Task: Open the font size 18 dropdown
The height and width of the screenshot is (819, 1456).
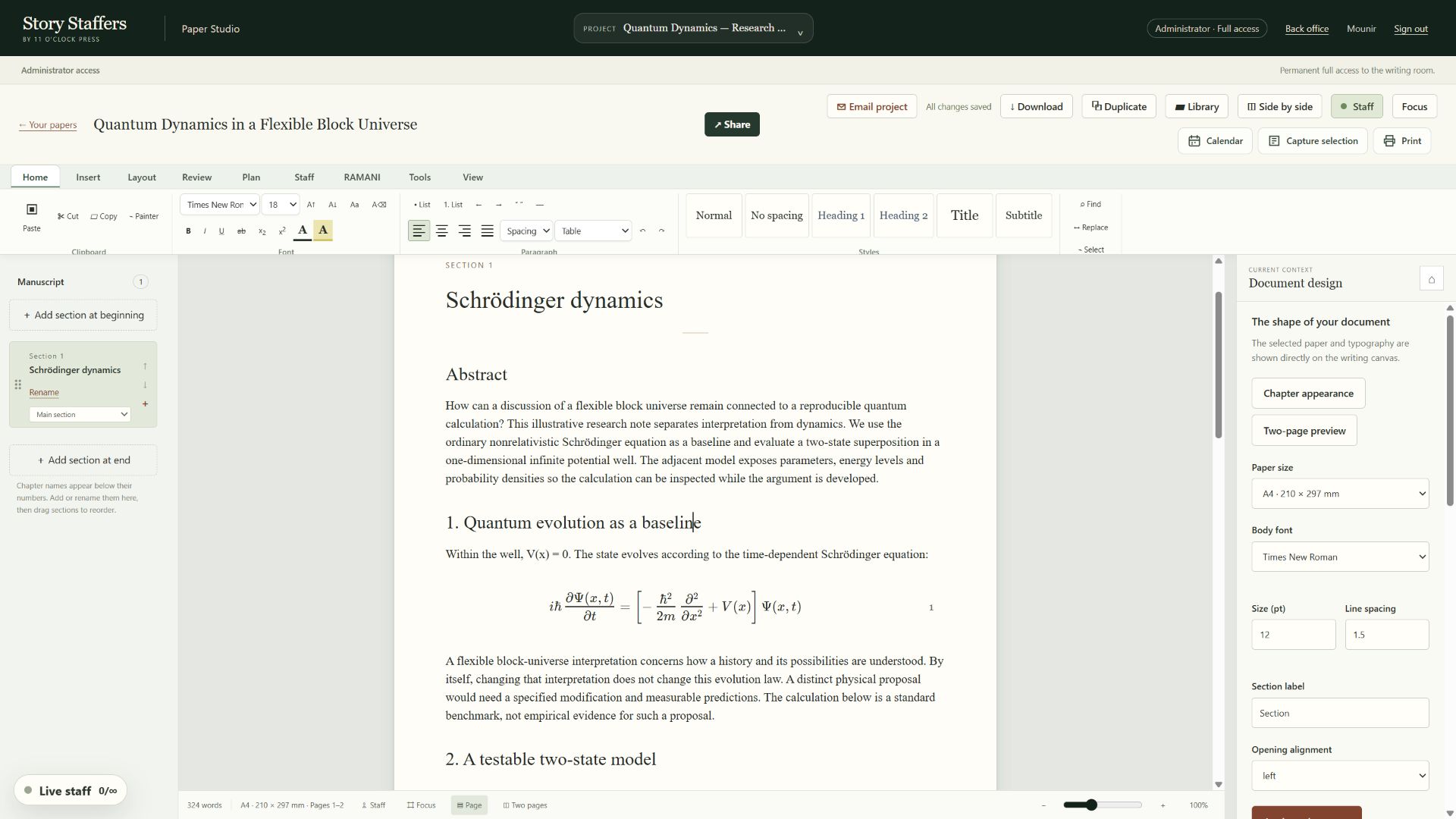Action: click(281, 205)
